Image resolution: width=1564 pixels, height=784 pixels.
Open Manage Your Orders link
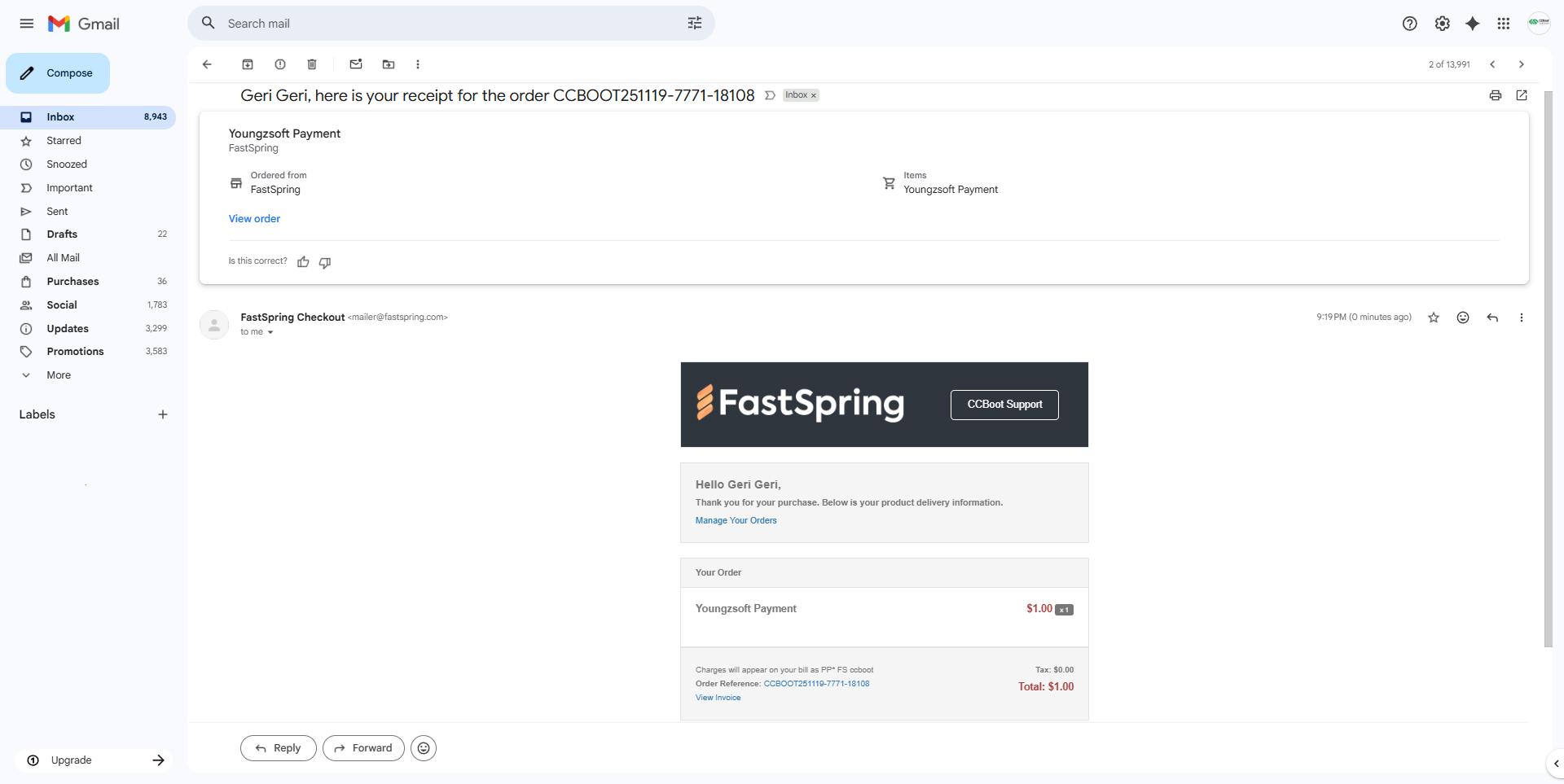coord(736,520)
